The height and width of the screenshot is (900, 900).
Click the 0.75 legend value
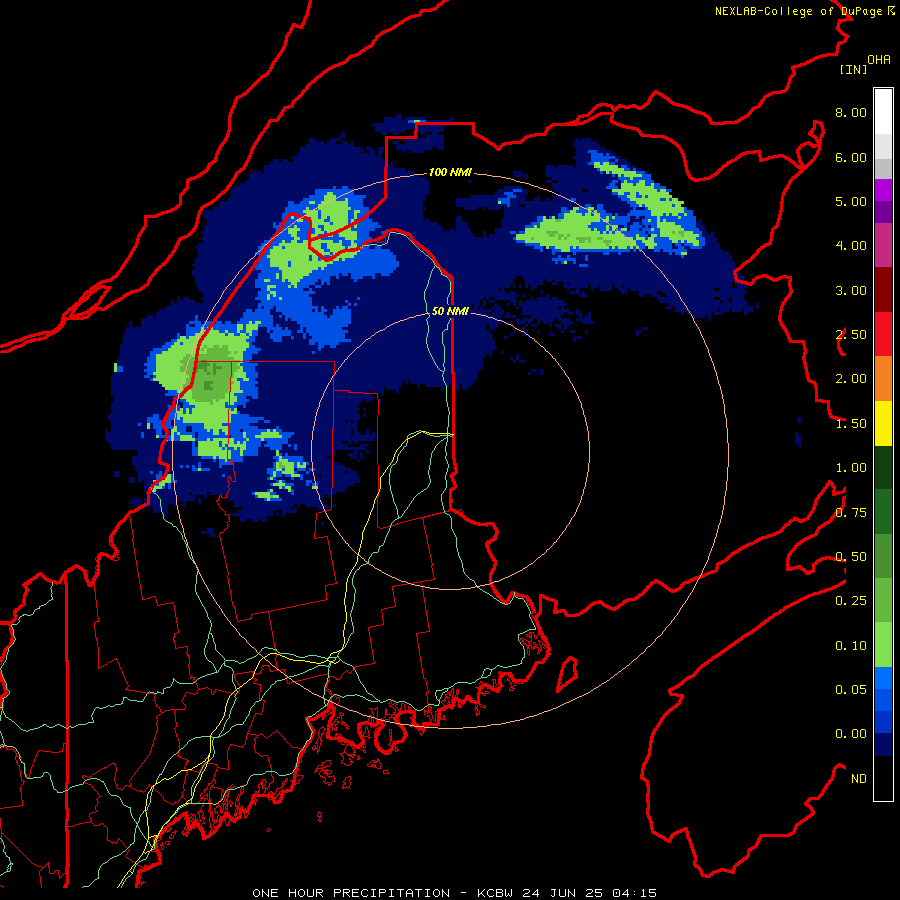pyautogui.click(x=851, y=513)
